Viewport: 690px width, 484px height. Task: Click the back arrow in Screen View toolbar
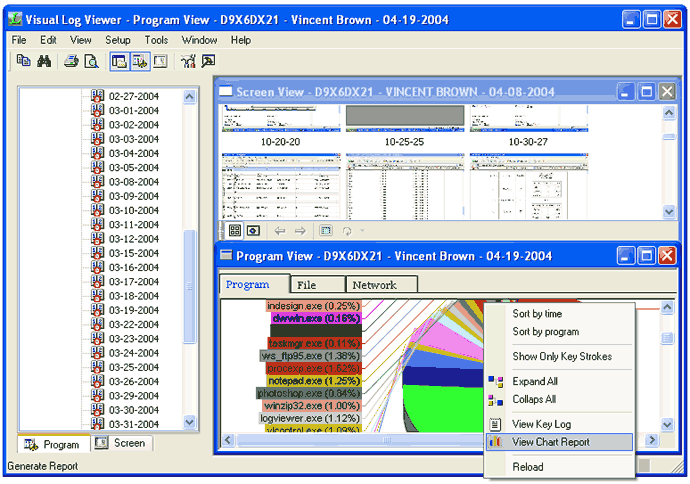pos(280,231)
